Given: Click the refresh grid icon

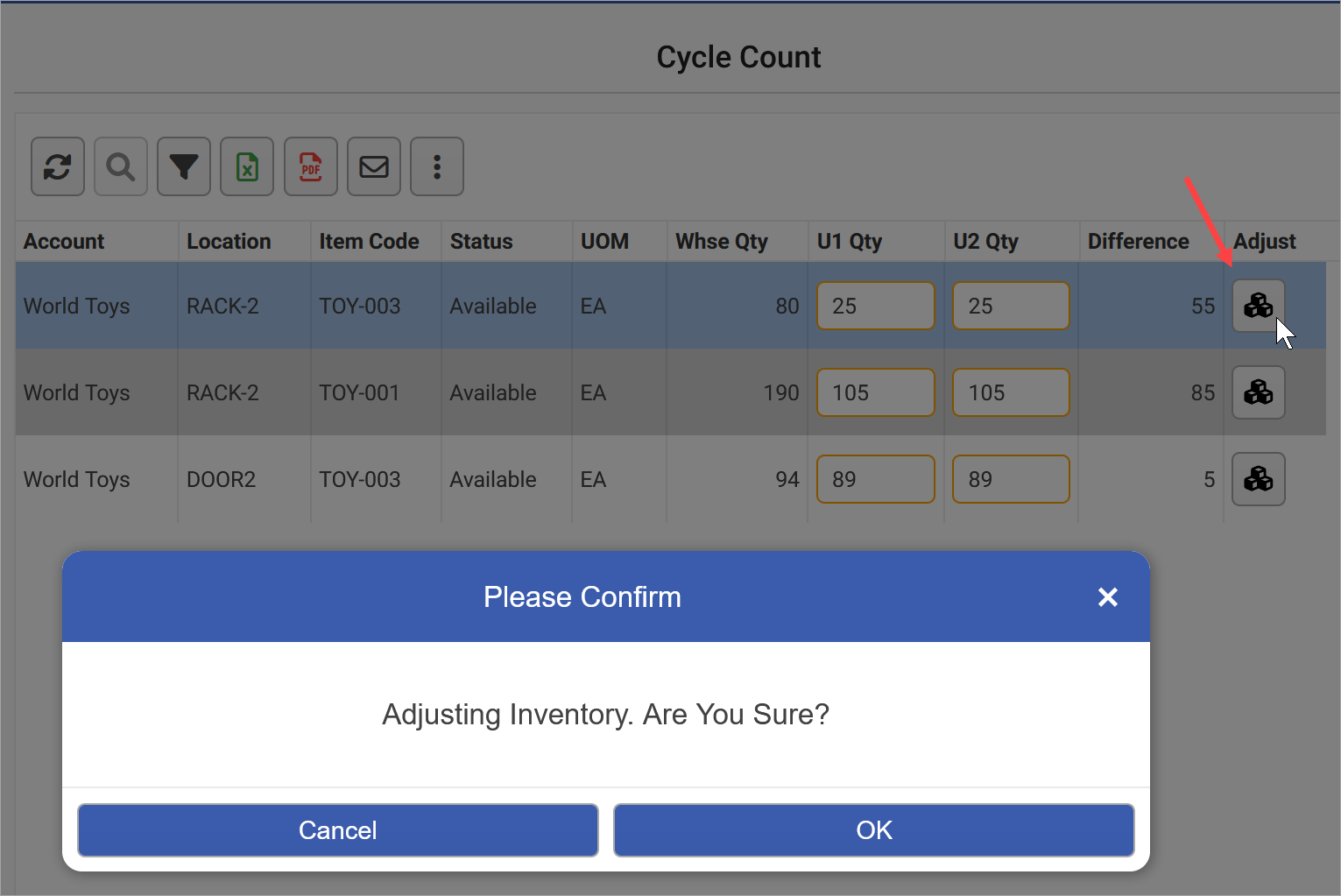Looking at the screenshot, I should [x=57, y=166].
